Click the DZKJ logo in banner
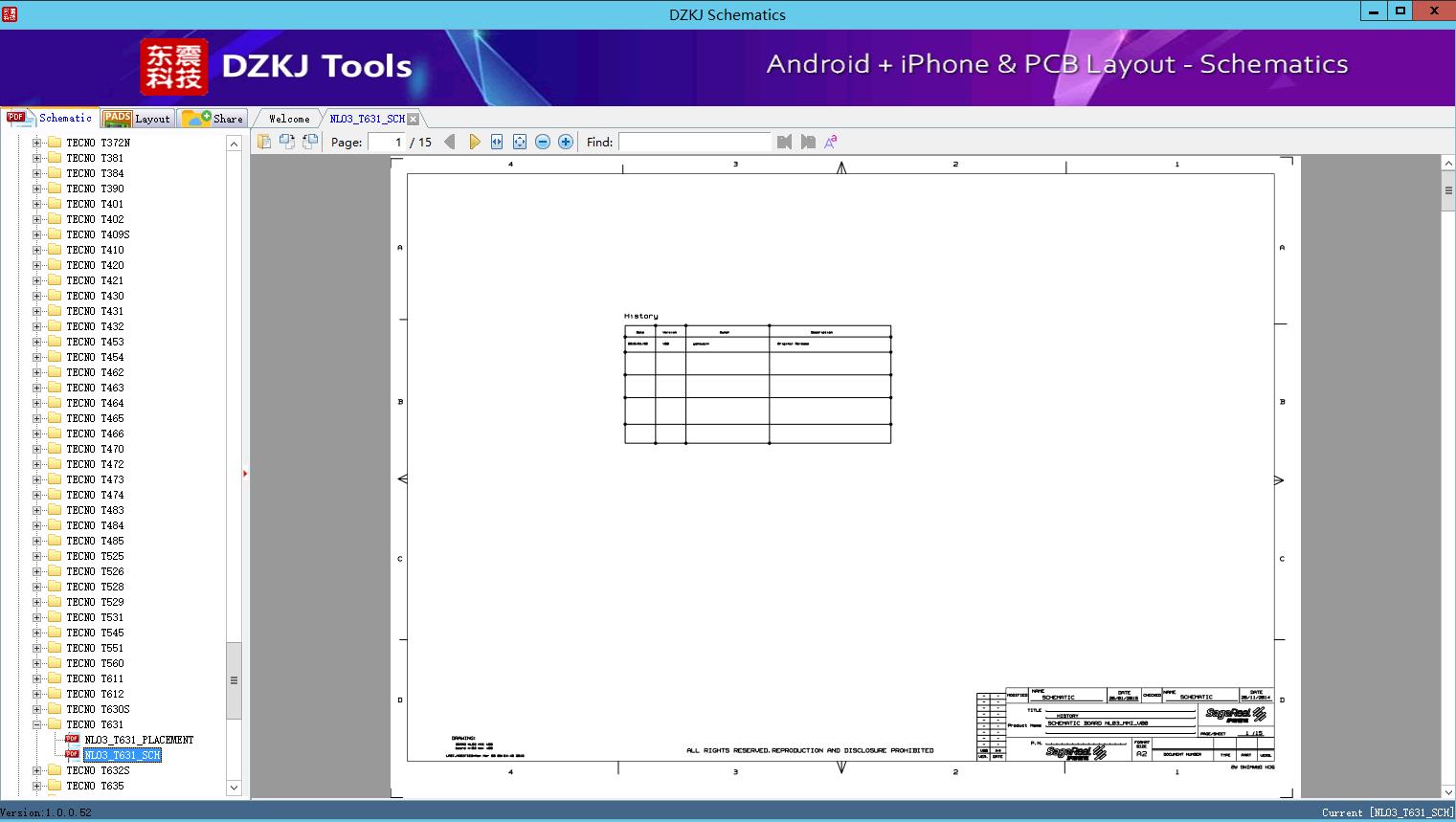This screenshot has height=822, width=1456. 174,67
